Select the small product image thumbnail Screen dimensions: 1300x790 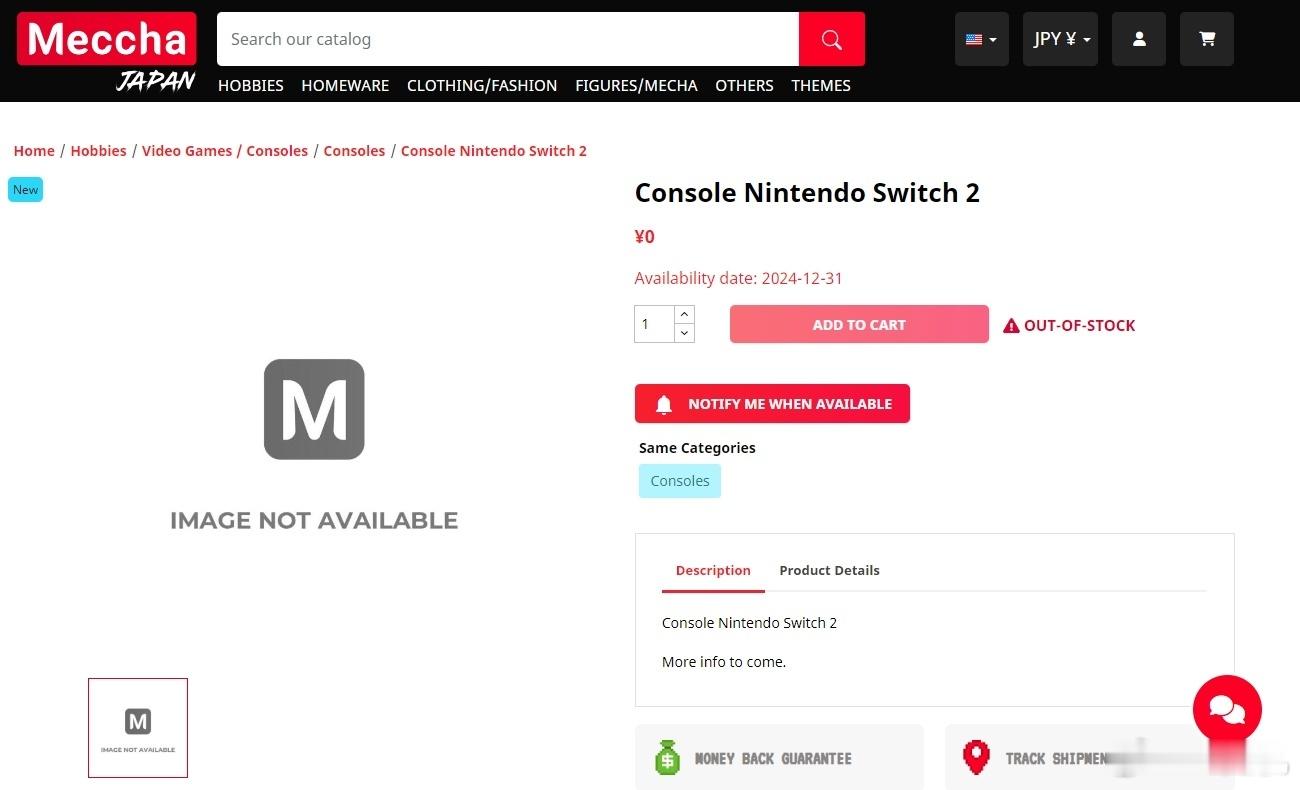pos(138,728)
